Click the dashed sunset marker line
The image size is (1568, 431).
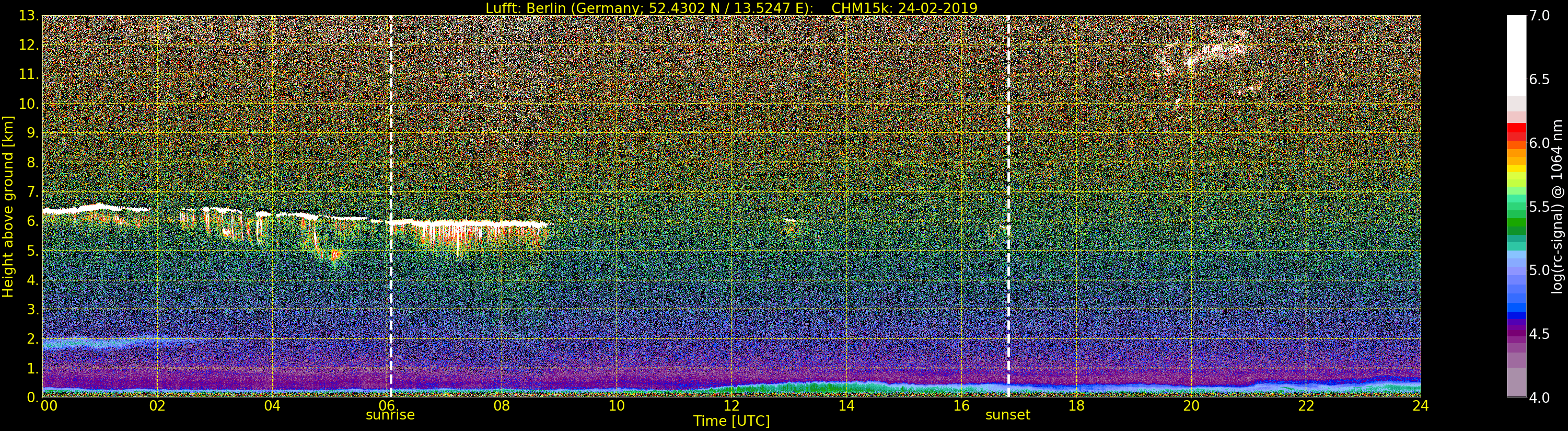[1008, 206]
